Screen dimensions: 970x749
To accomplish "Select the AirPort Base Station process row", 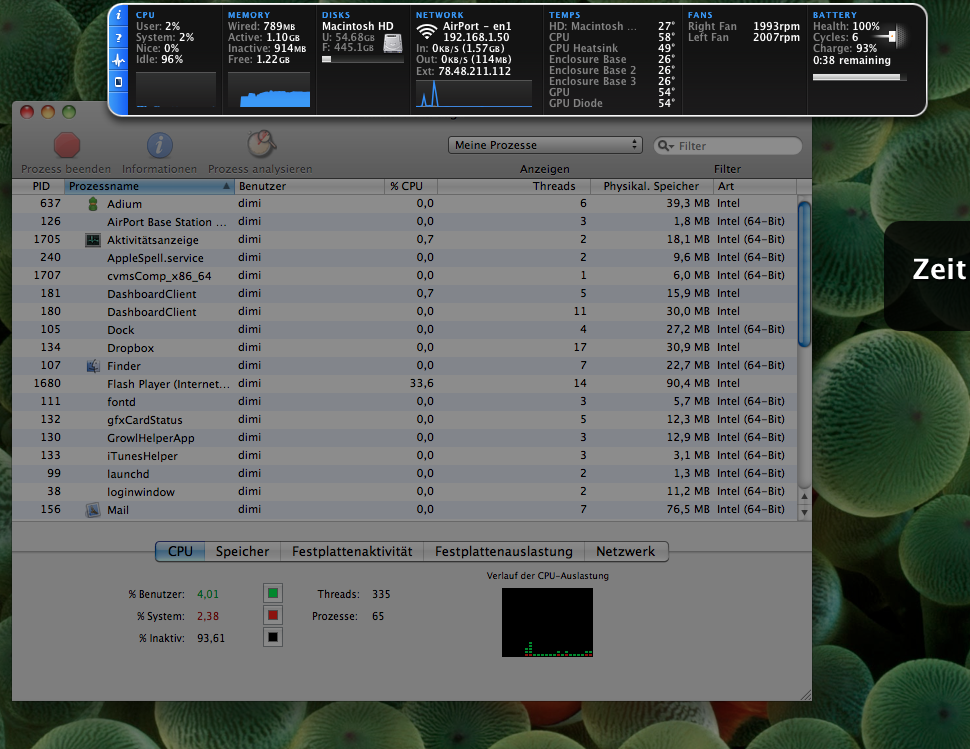I will tap(405, 221).
